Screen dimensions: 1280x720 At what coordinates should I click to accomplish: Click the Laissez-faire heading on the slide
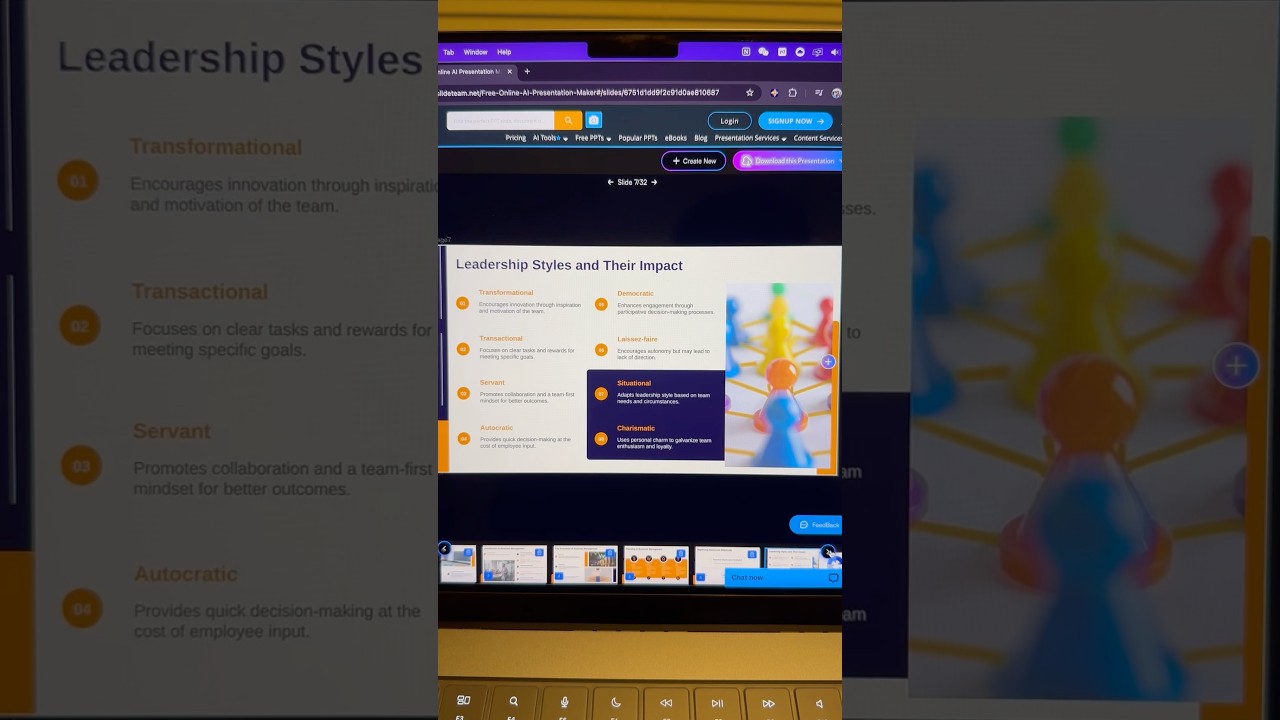[x=637, y=339]
